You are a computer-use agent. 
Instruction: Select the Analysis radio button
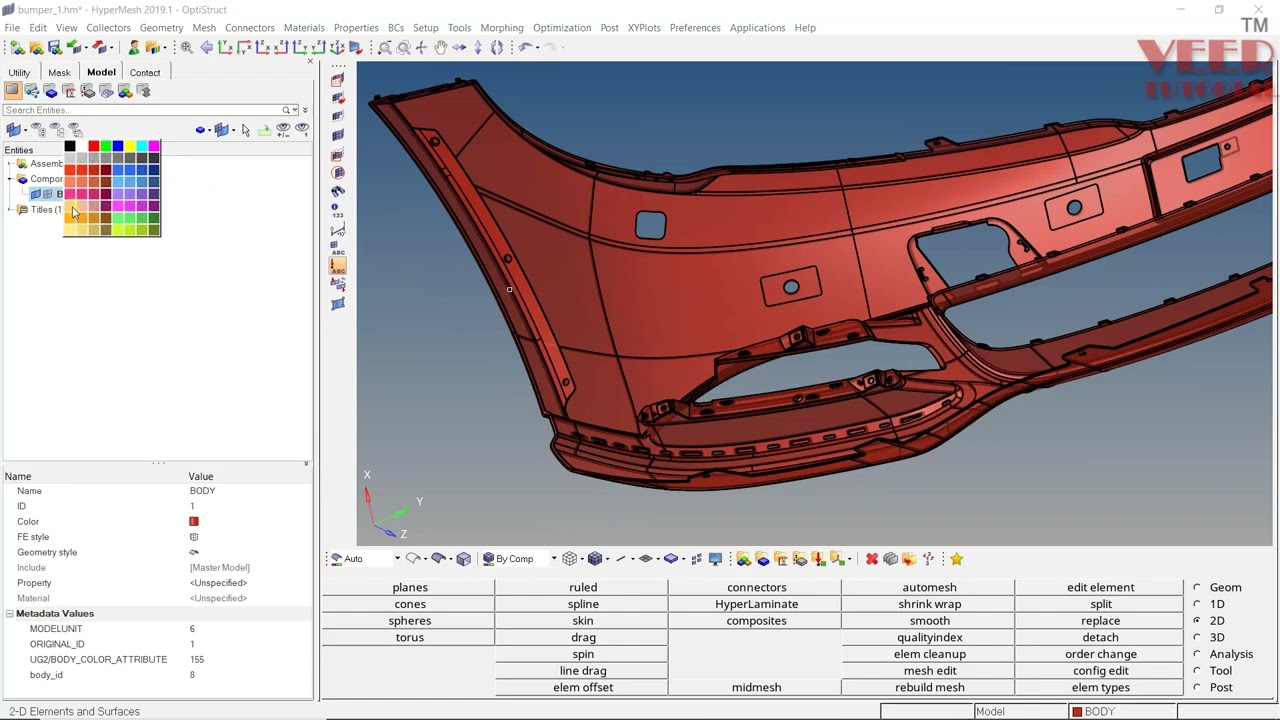coord(1197,654)
